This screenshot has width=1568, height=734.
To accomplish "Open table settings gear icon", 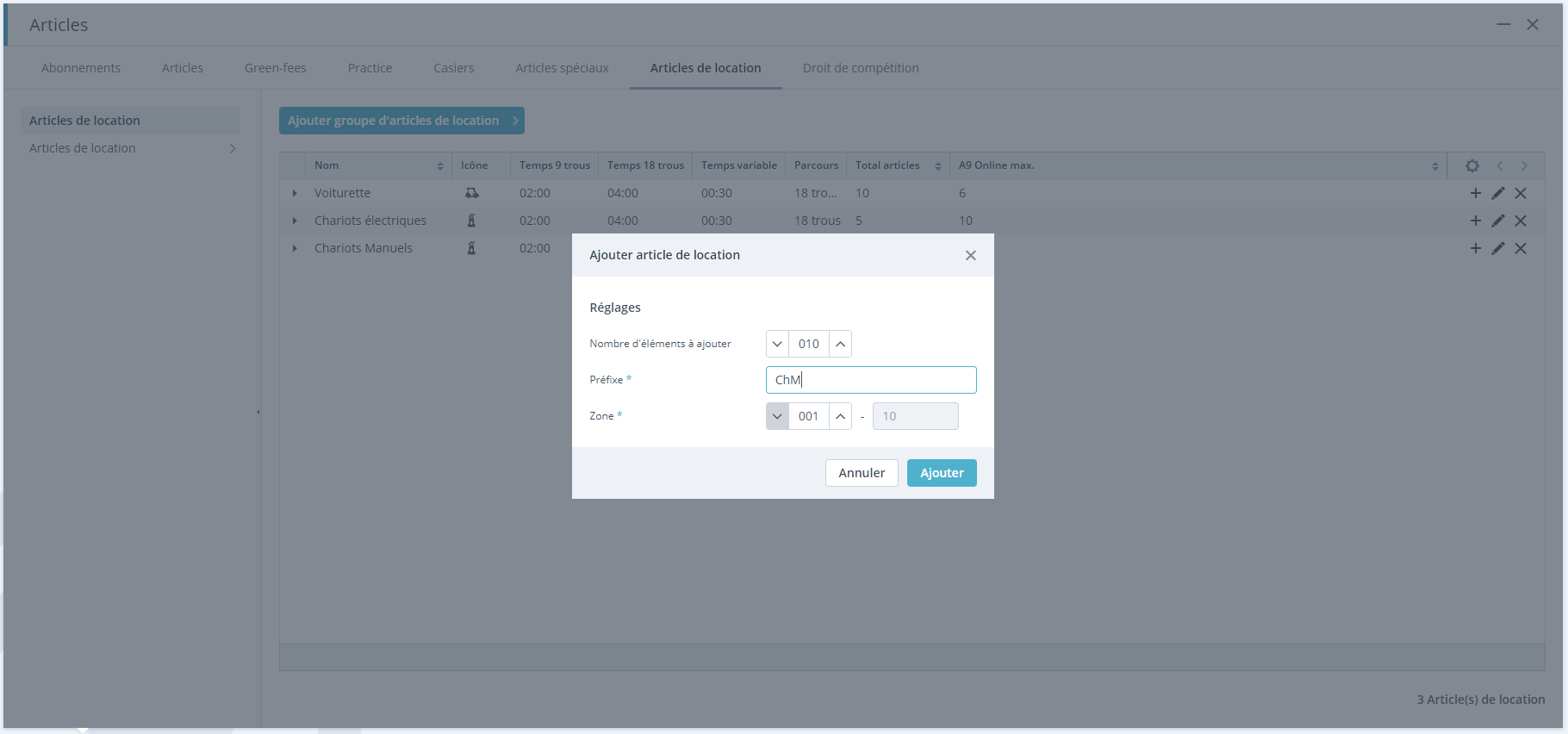I will [1472, 165].
